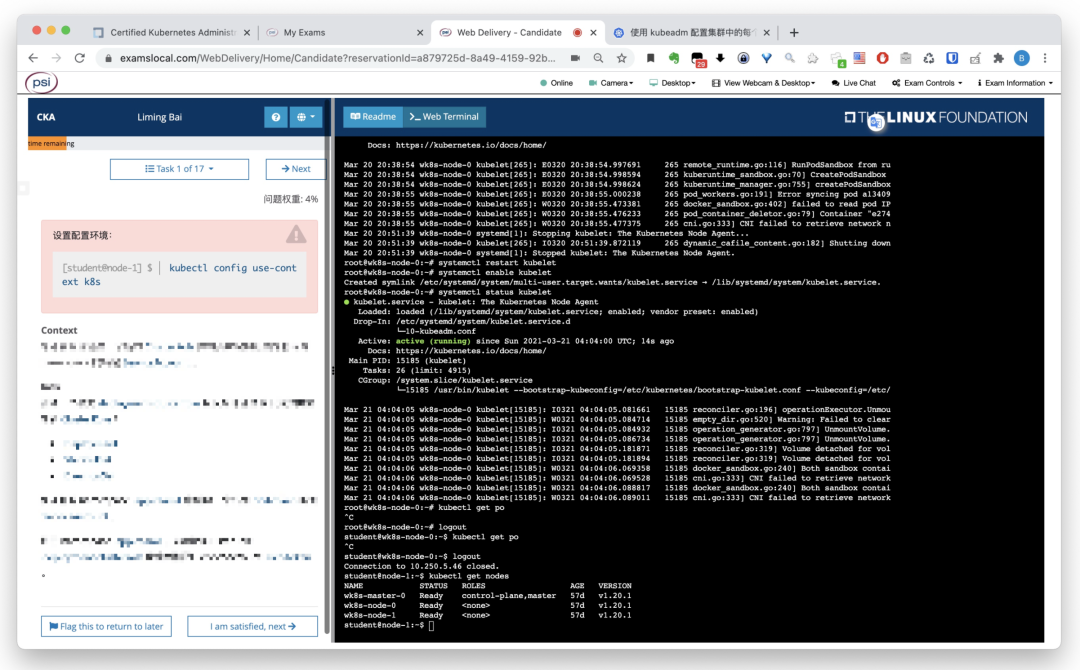Open the Chrome profile avatar B
The image size is (1080, 670).
1021,59
